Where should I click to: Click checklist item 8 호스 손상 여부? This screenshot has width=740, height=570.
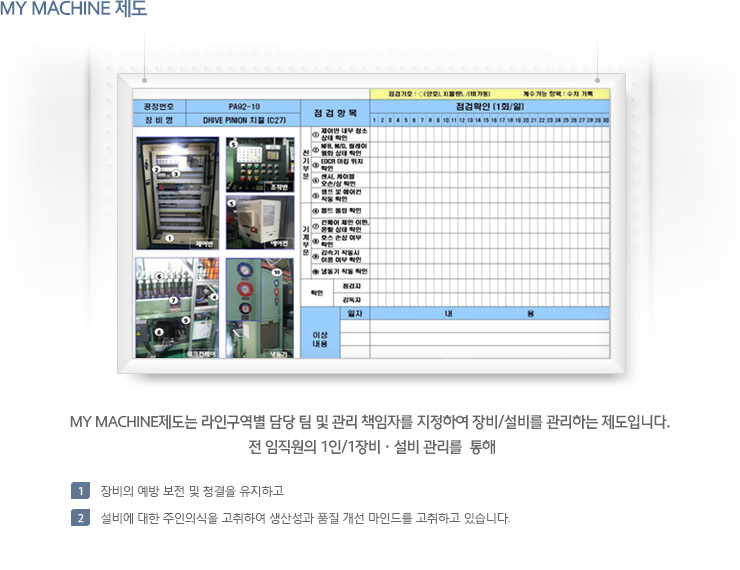point(340,241)
